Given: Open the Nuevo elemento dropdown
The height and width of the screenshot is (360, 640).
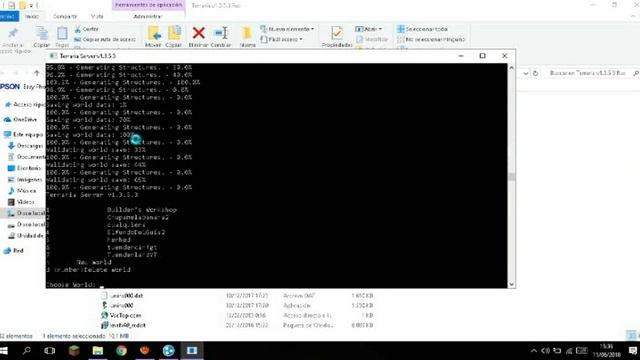Looking at the screenshot, I should 287,29.
